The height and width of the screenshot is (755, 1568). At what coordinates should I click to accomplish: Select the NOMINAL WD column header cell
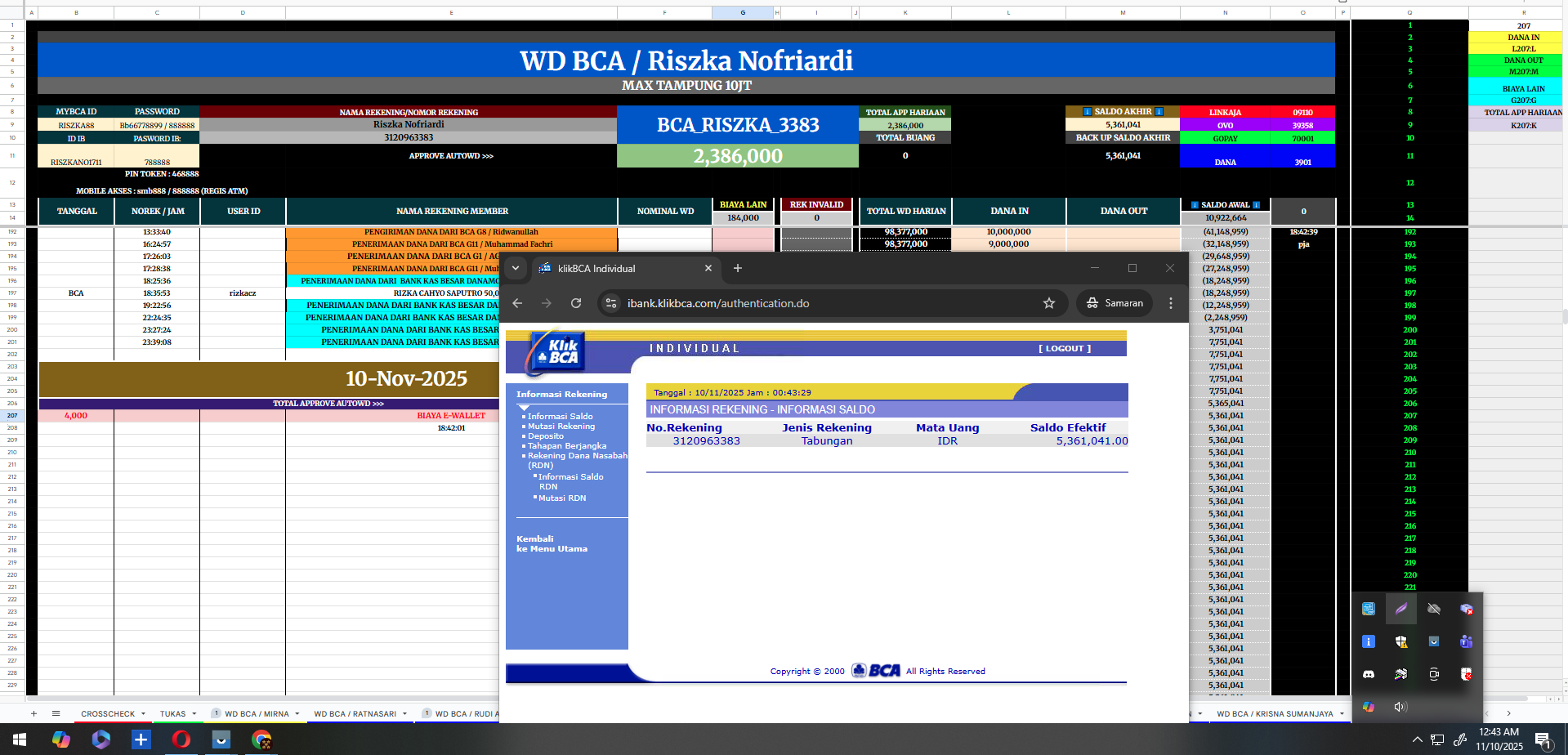point(665,211)
